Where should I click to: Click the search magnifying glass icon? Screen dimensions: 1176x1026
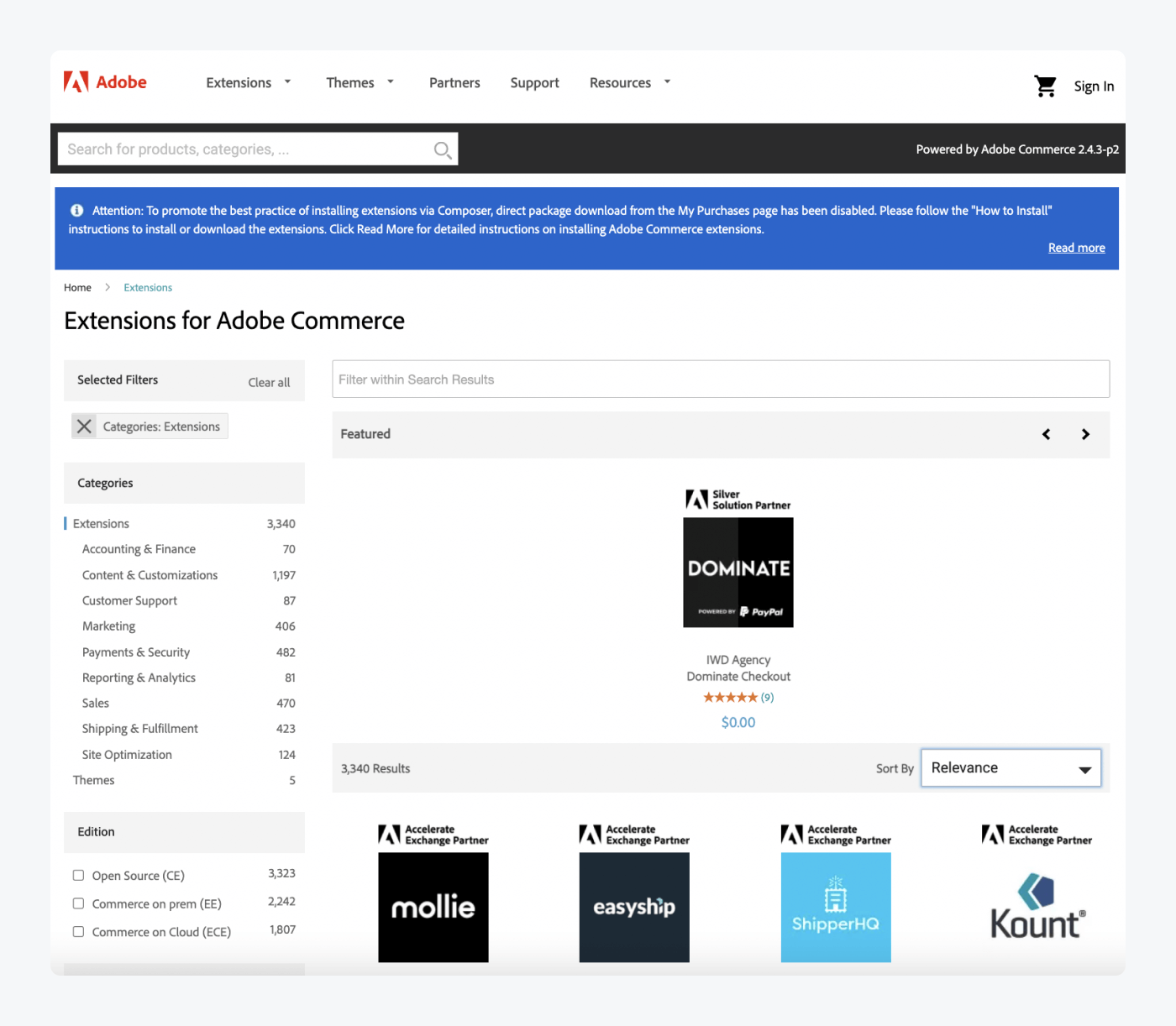tap(443, 149)
